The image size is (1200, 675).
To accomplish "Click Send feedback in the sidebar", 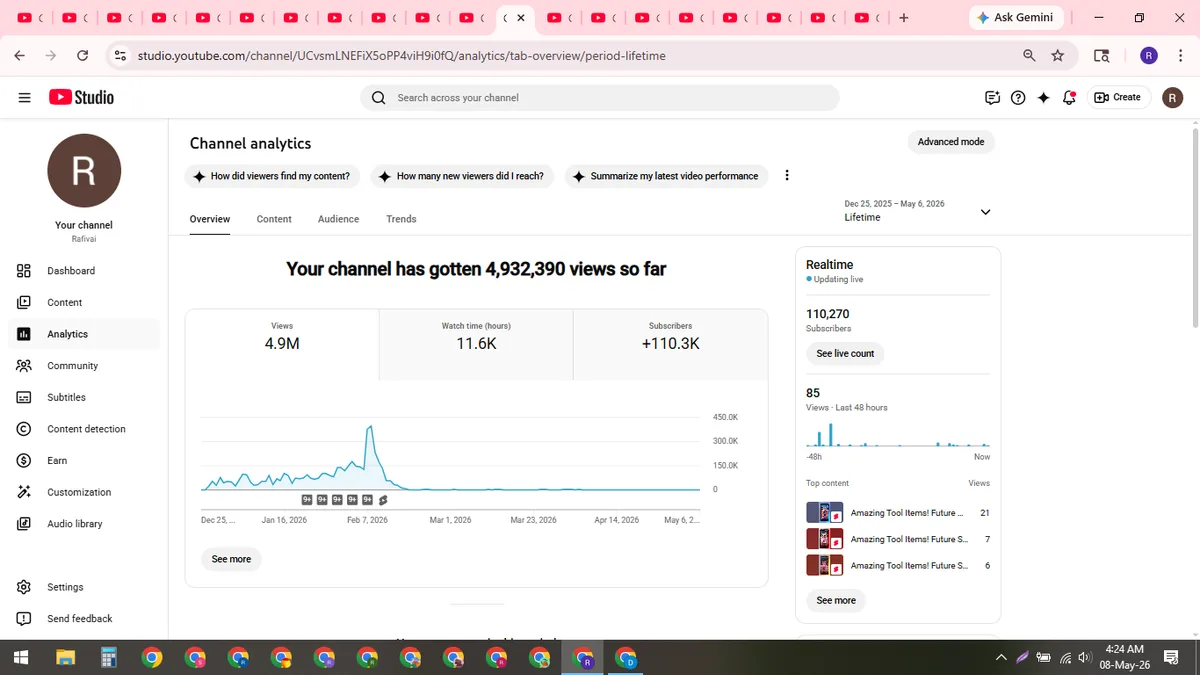I will point(84,619).
